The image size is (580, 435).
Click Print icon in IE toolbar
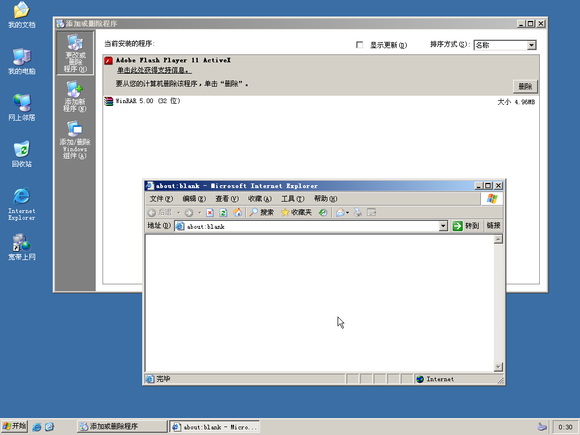[358, 212]
